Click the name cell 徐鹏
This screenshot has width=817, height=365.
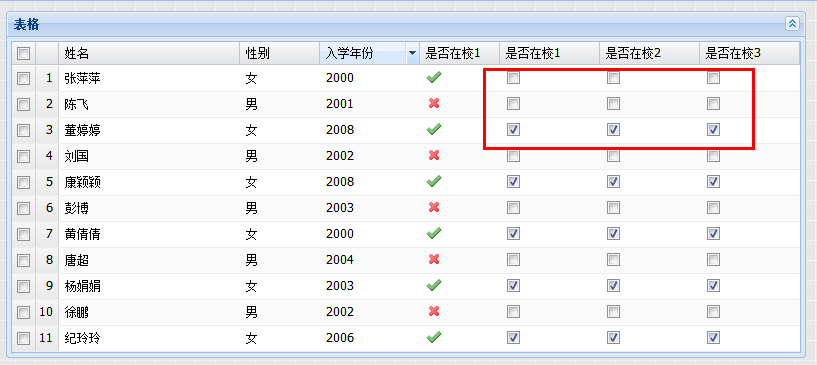click(149, 312)
